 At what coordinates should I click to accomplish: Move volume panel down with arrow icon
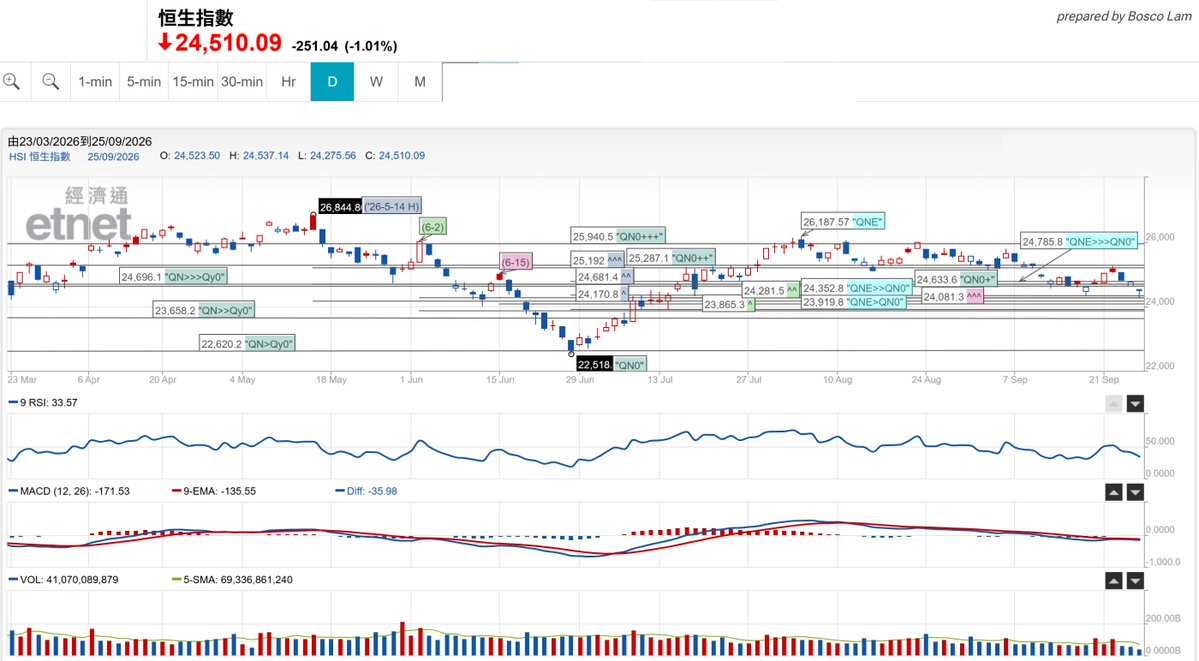(1136, 581)
